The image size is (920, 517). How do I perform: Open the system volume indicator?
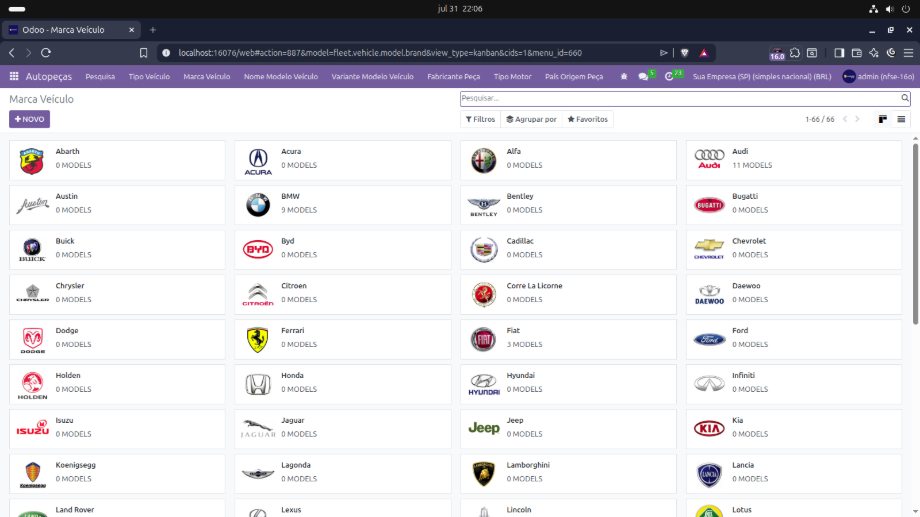[889, 9]
